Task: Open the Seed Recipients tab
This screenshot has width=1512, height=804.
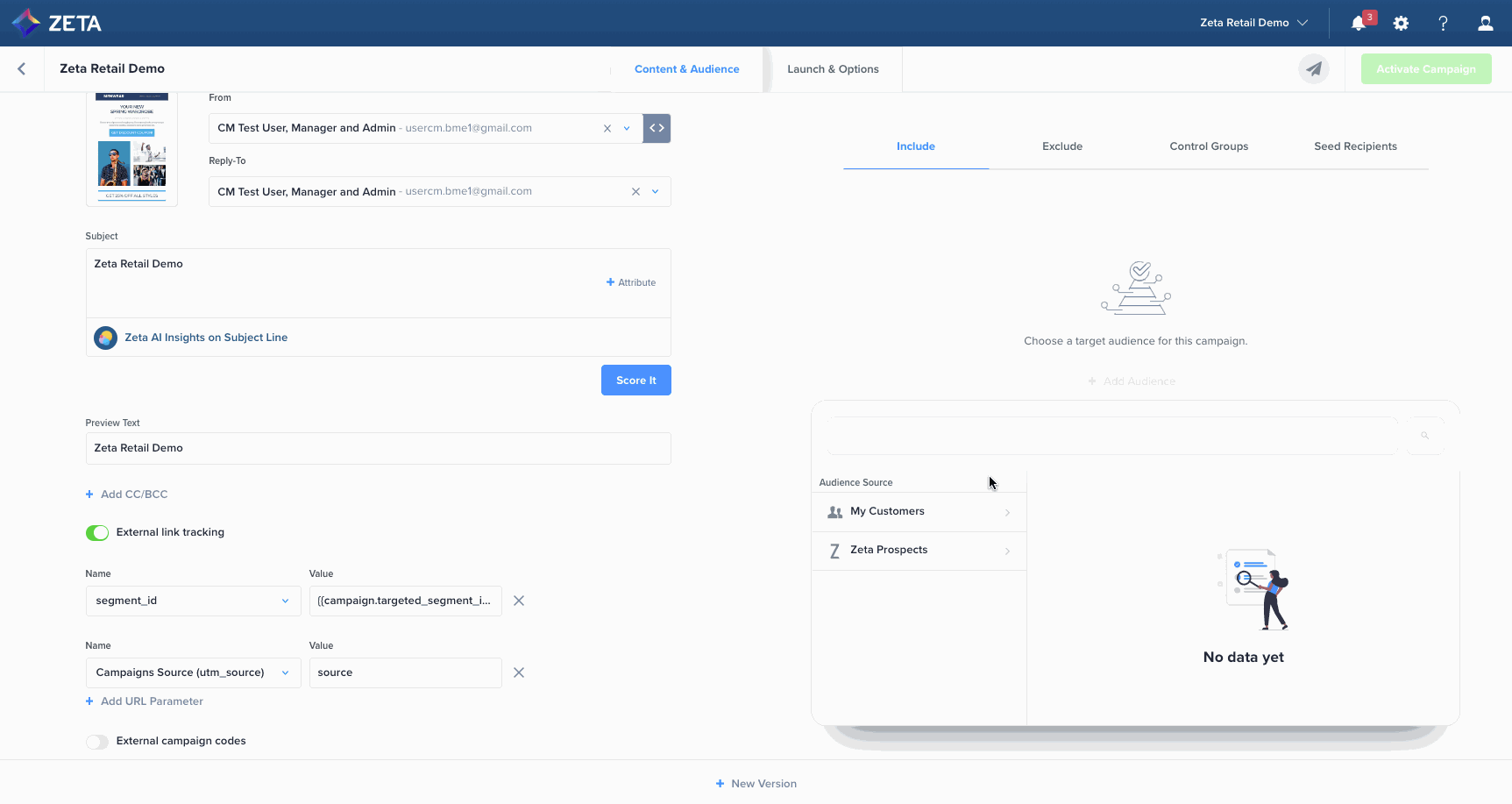Action: (1355, 146)
